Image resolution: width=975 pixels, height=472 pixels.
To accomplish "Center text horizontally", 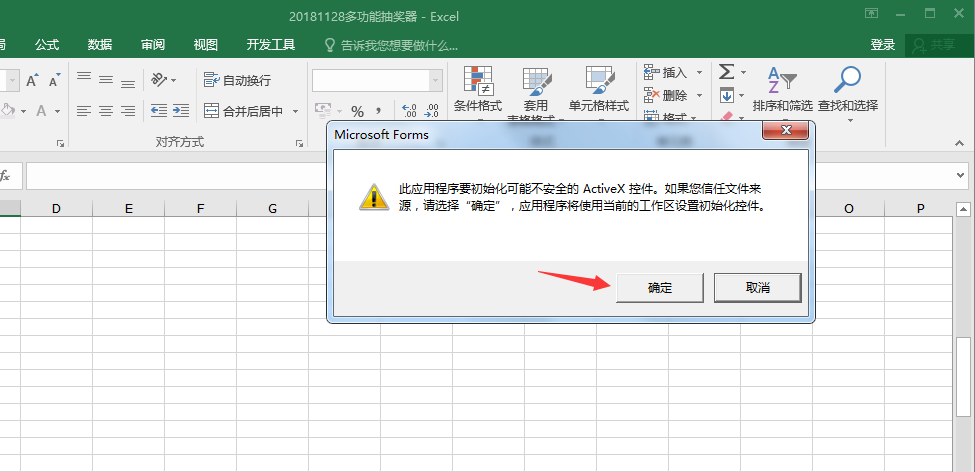I will point(106,111).
